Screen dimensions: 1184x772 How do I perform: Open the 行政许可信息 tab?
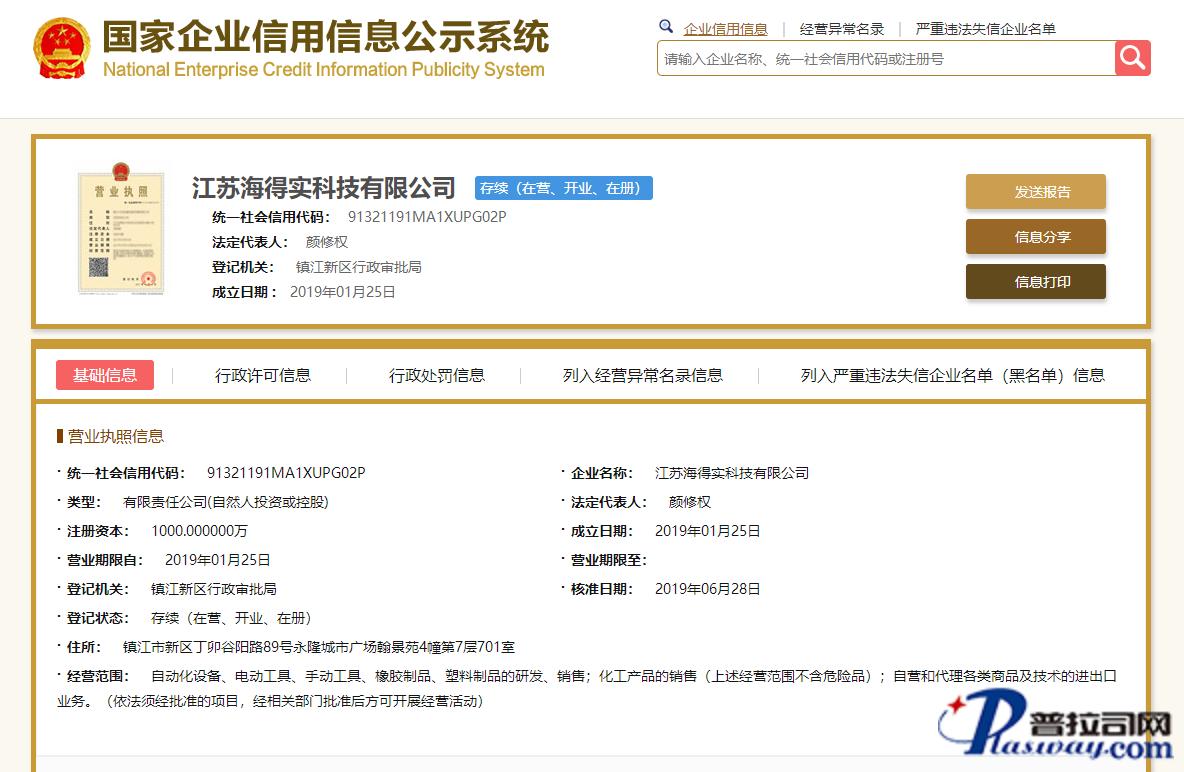tap(263, 376)
